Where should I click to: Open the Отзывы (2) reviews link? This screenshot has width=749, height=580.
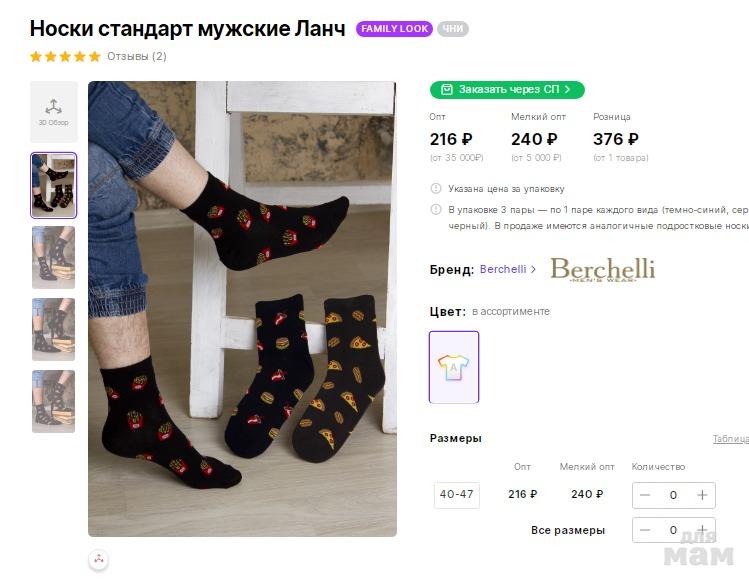click(137, 56)
